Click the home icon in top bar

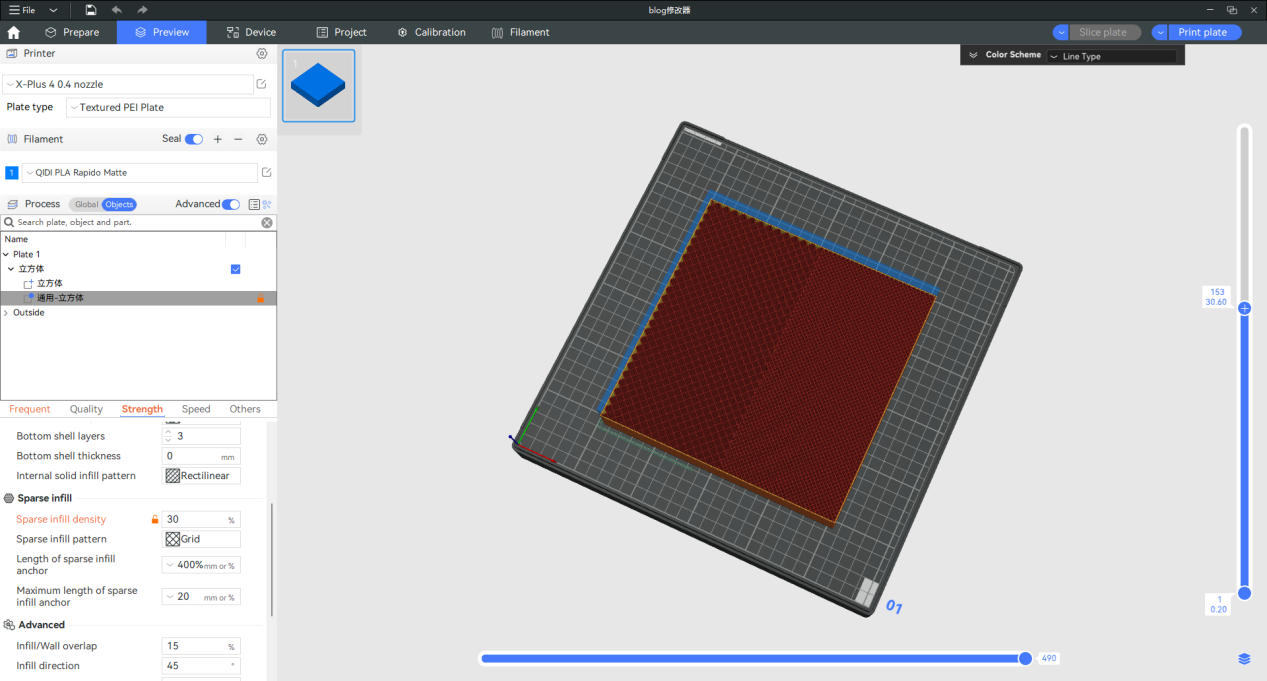(13, 32)
